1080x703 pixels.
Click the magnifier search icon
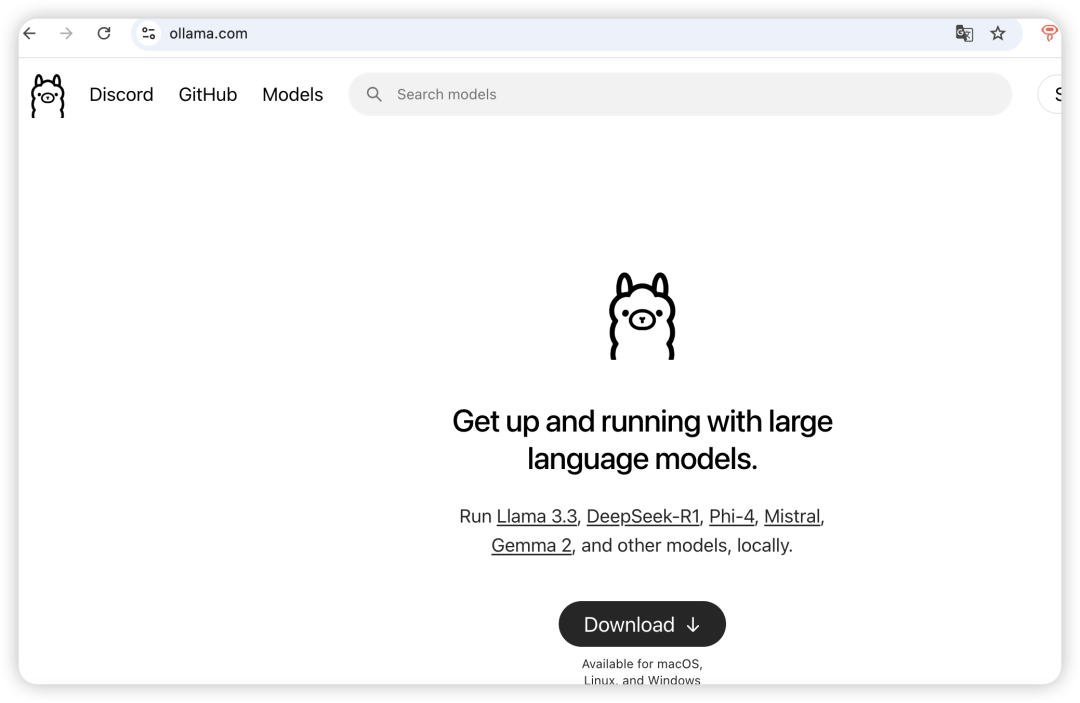(x=374, y=94)
